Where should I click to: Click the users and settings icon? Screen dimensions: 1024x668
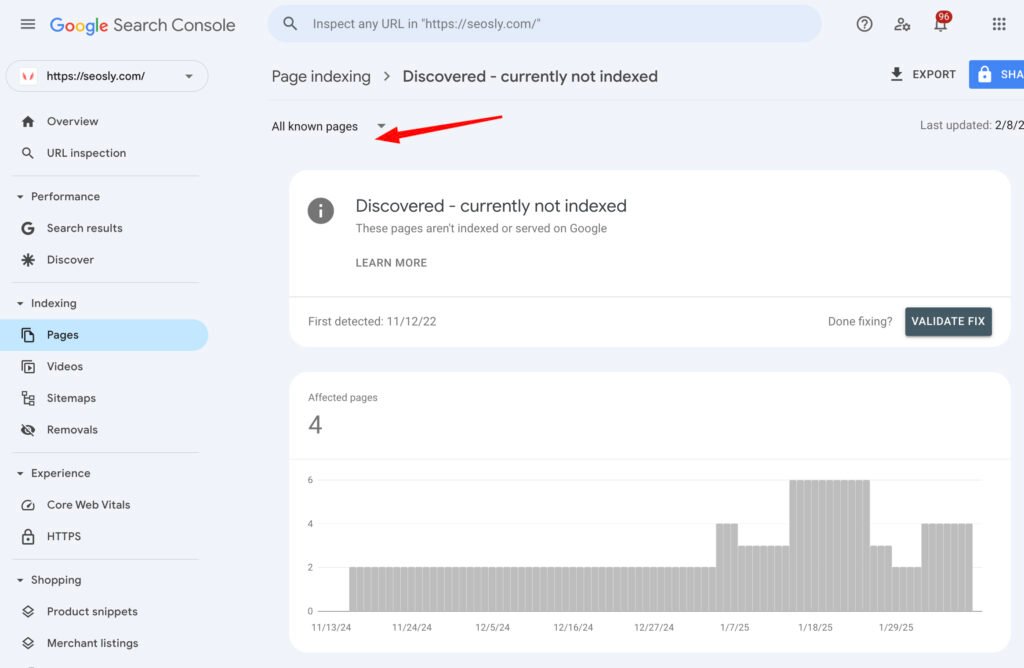click(902, 24)
